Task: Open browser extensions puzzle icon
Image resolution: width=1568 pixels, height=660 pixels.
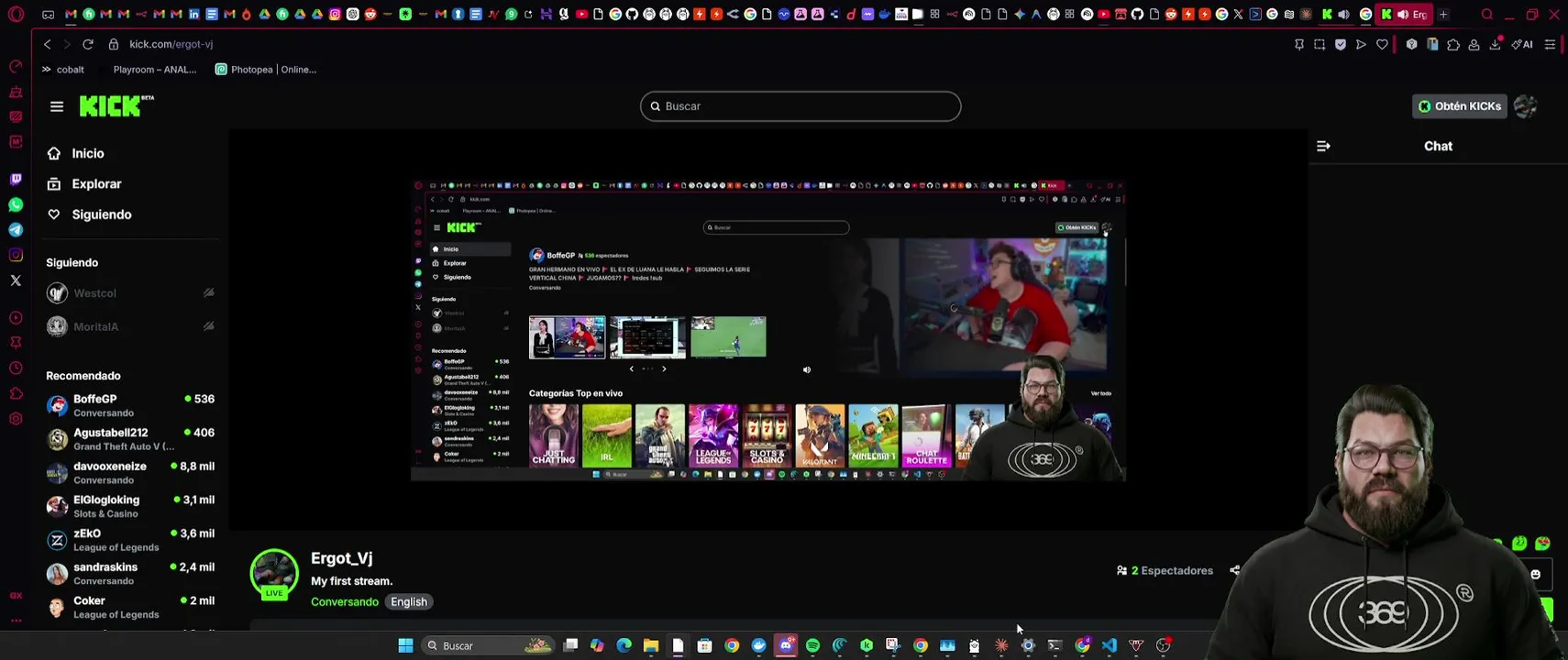Action: pyautogui.click(x=1453, y=44)
